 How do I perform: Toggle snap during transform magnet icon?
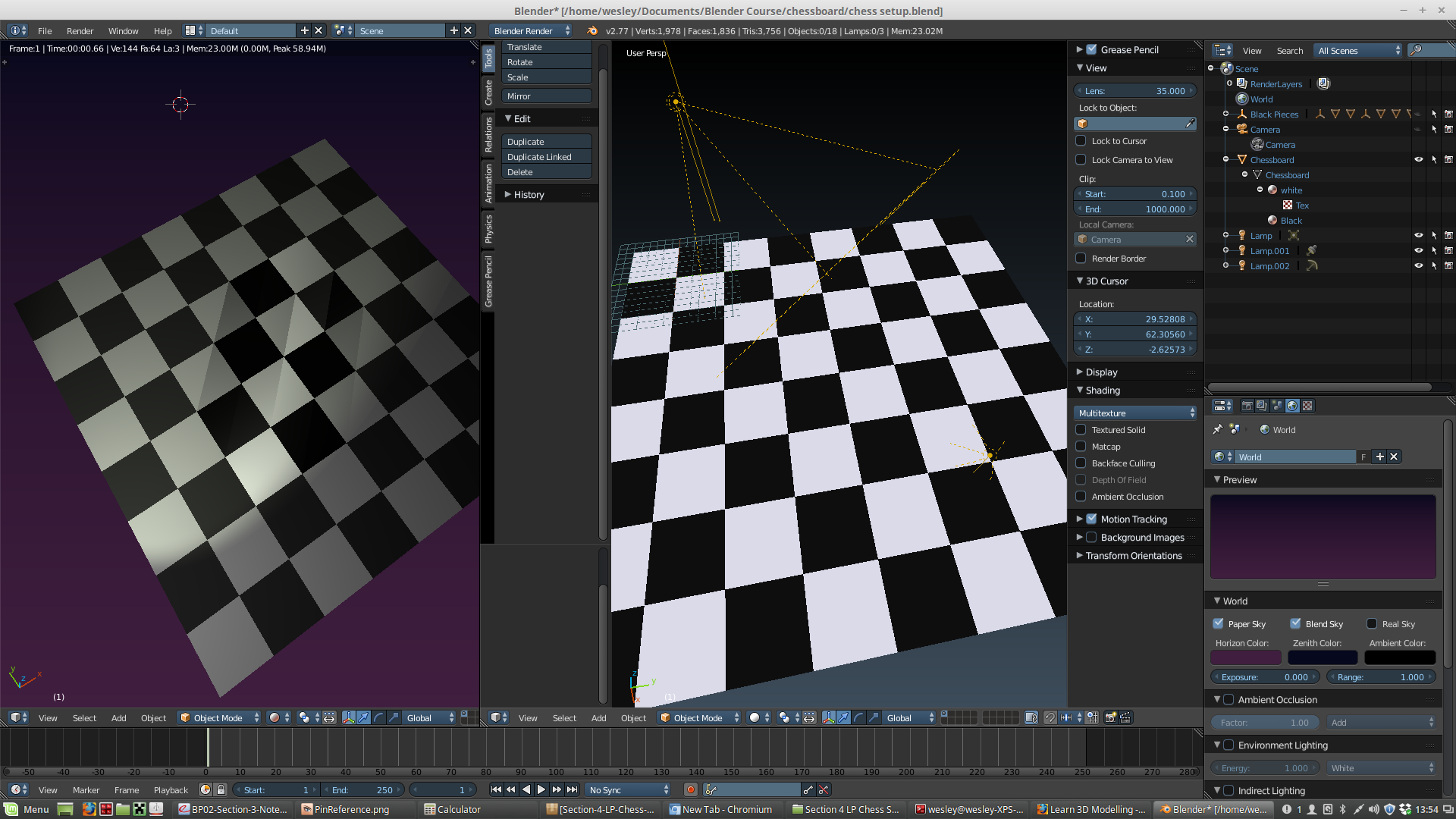coord(1050,718)
